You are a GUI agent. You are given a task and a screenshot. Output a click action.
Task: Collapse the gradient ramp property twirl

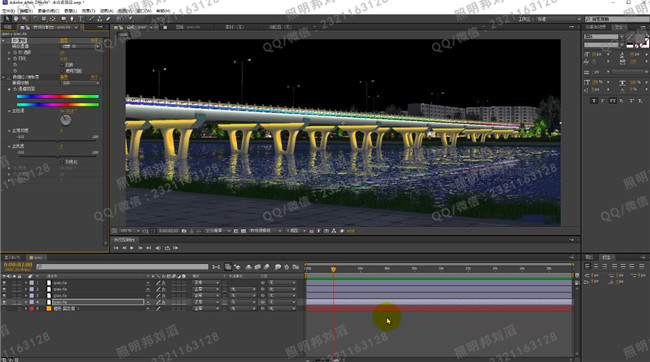click(x=10, y=89)
